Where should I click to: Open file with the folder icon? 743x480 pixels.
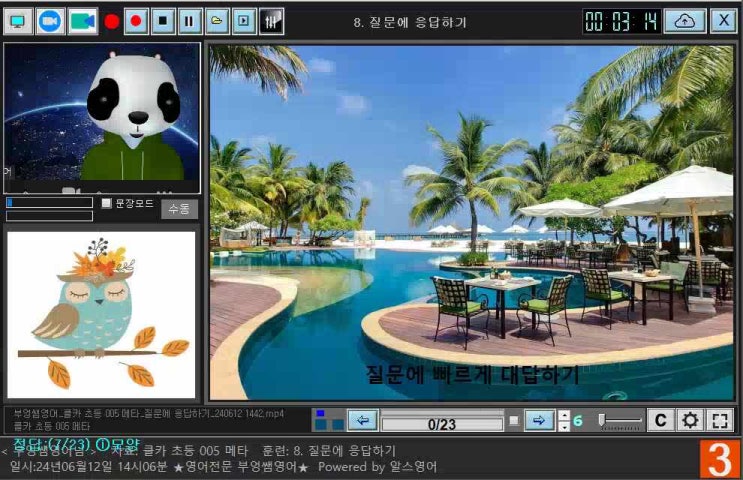click(217, 20)
